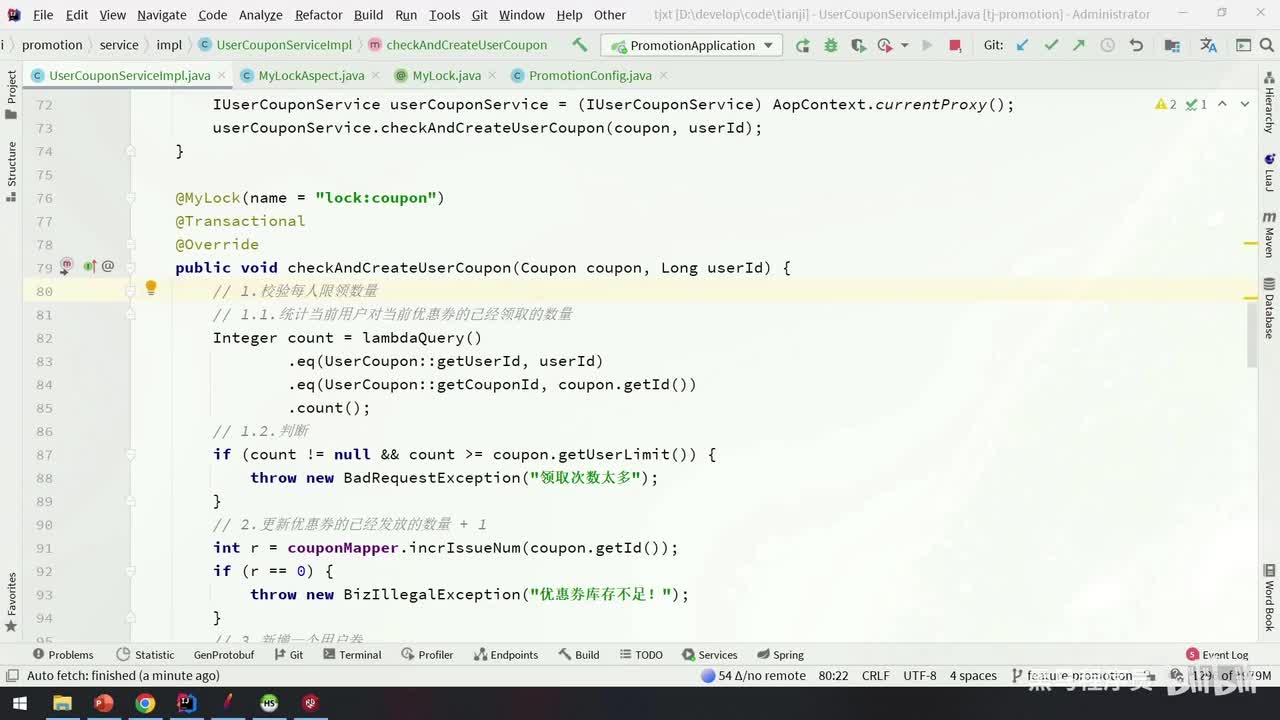Rerun PromotionApplication from the toolbar
This screenshot has height=720, width=1280.
coord(803,45)
